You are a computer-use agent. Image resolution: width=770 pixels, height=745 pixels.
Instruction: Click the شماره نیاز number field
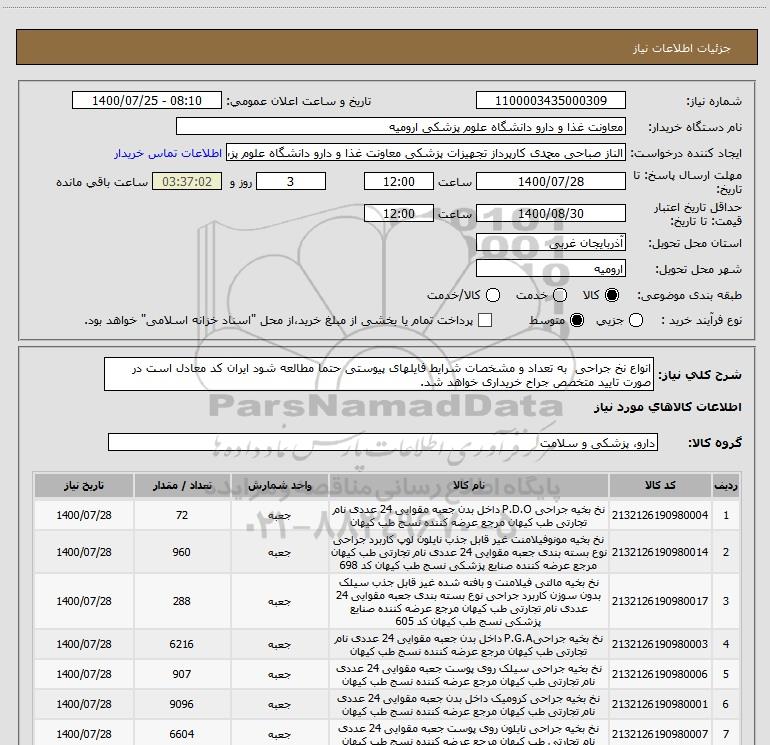tap(551, 101)
